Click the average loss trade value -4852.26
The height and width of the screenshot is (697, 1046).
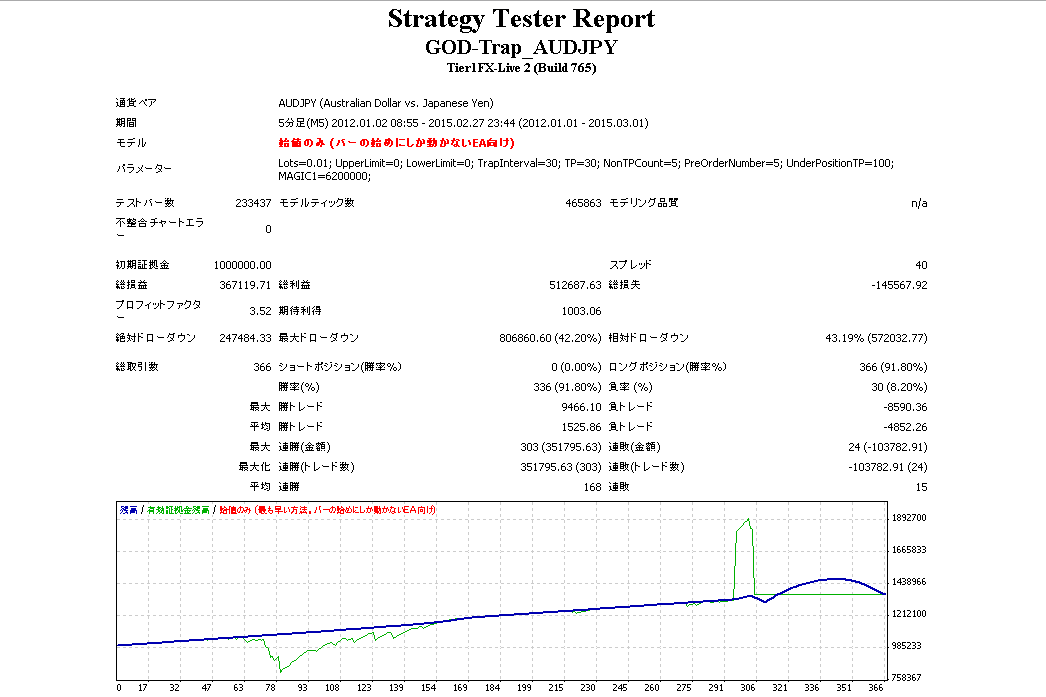tap(905, 427)
